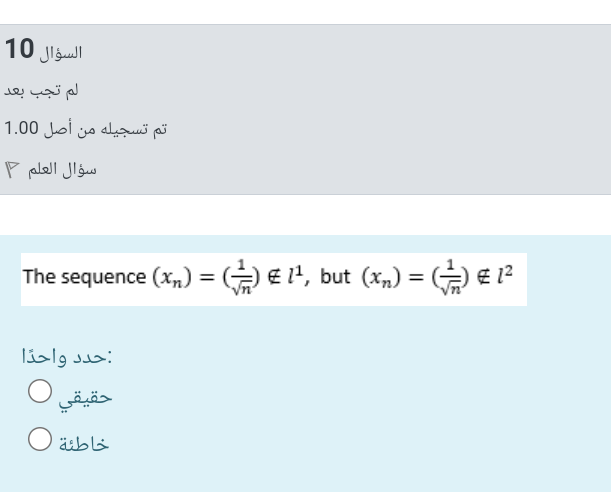The width and height of the screenshot is (611, 504).
Task: Click the first (xₙ) term in formula
Action: coord(172,277)
